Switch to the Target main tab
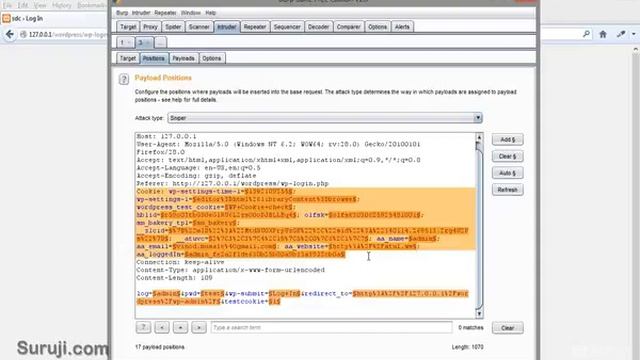The width and height of the screenshot is (640, 360). point(128,27)
